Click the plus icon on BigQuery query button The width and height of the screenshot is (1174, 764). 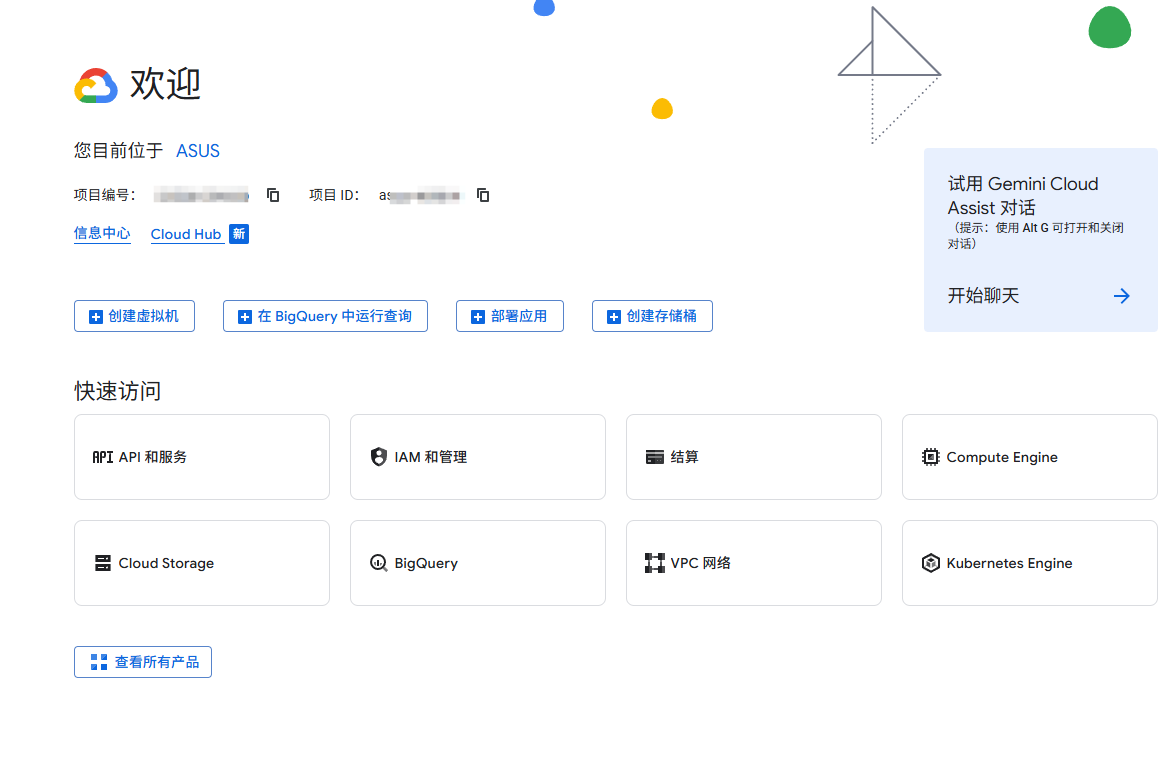(245, 317)
